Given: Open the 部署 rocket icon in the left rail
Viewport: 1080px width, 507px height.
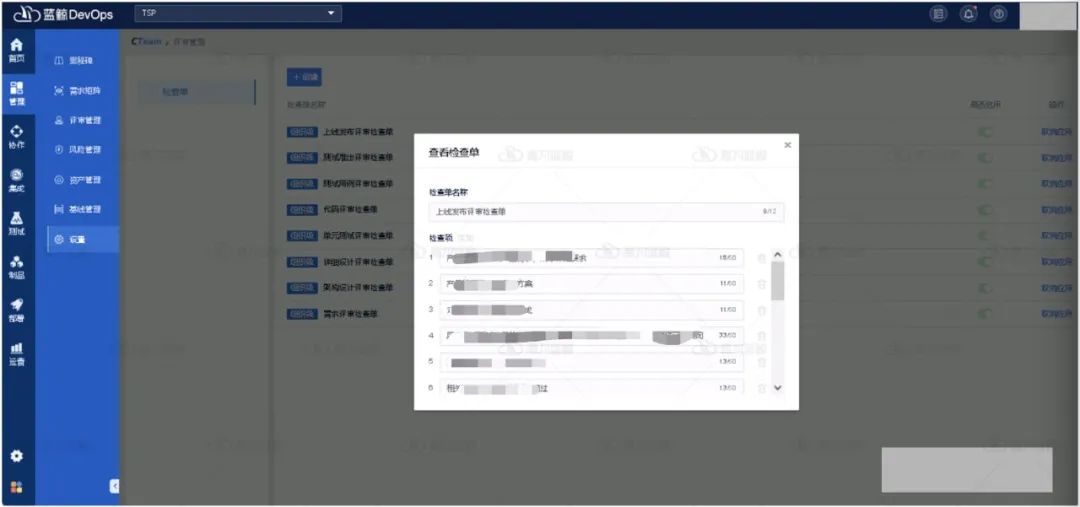Looking at the screenshot, I should tap(17, 311).
